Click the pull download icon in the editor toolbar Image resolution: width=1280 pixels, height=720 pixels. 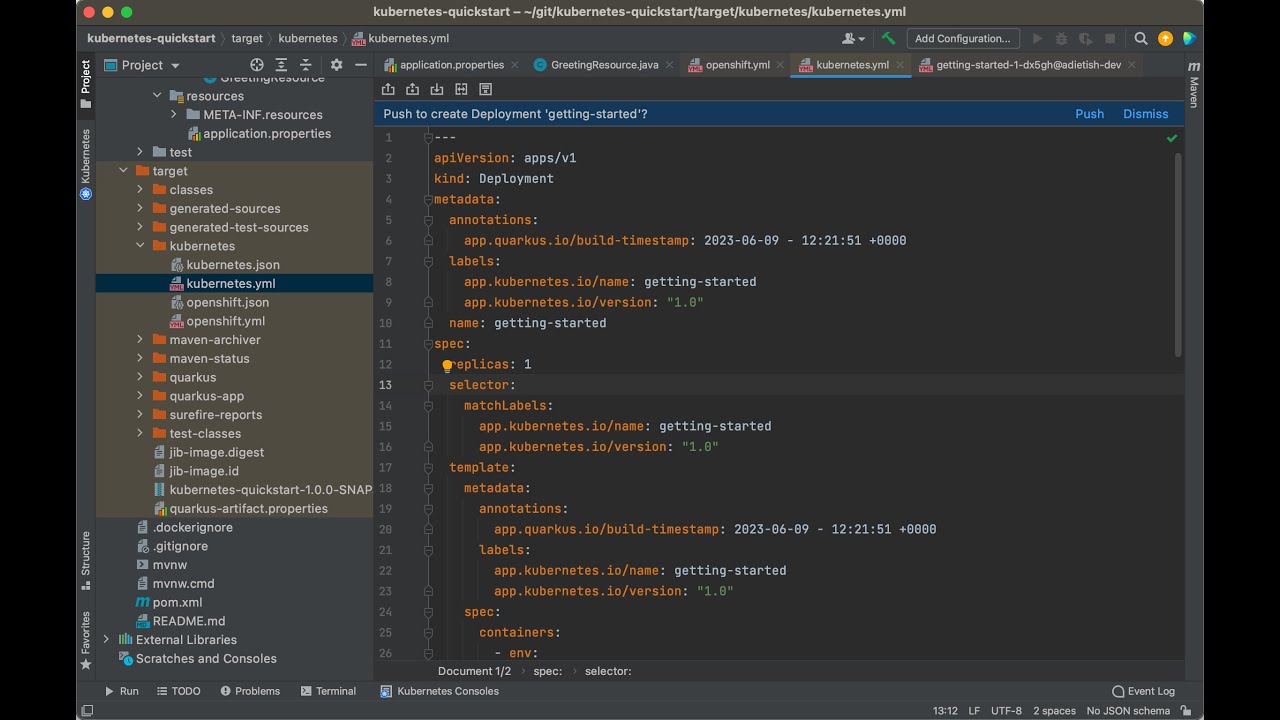tap(436, 90)
